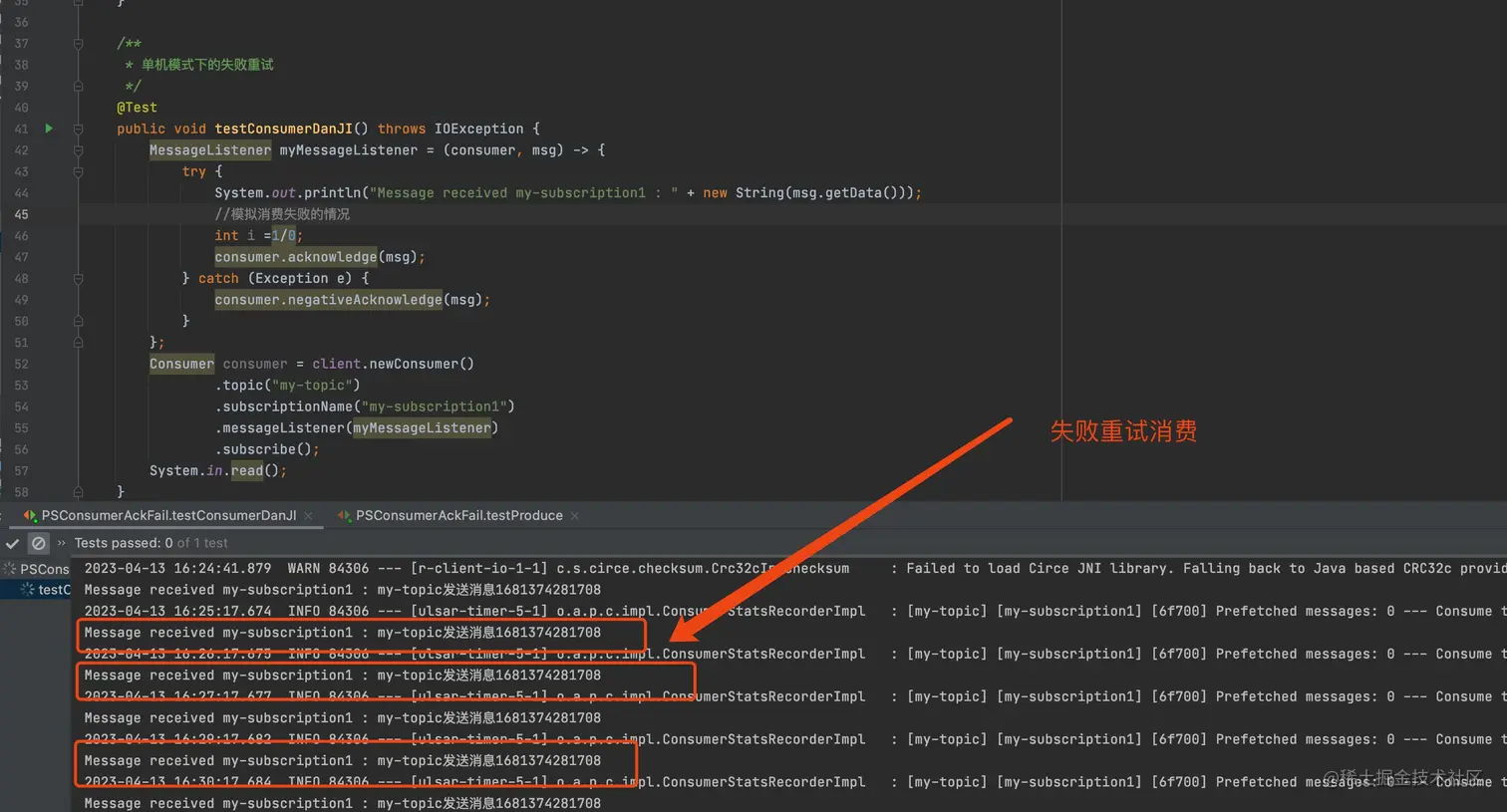1507x812 pixels.
Task: Close the PSConsumerAckFail.testProduce run tab
Action: click(x=575, y=516)
